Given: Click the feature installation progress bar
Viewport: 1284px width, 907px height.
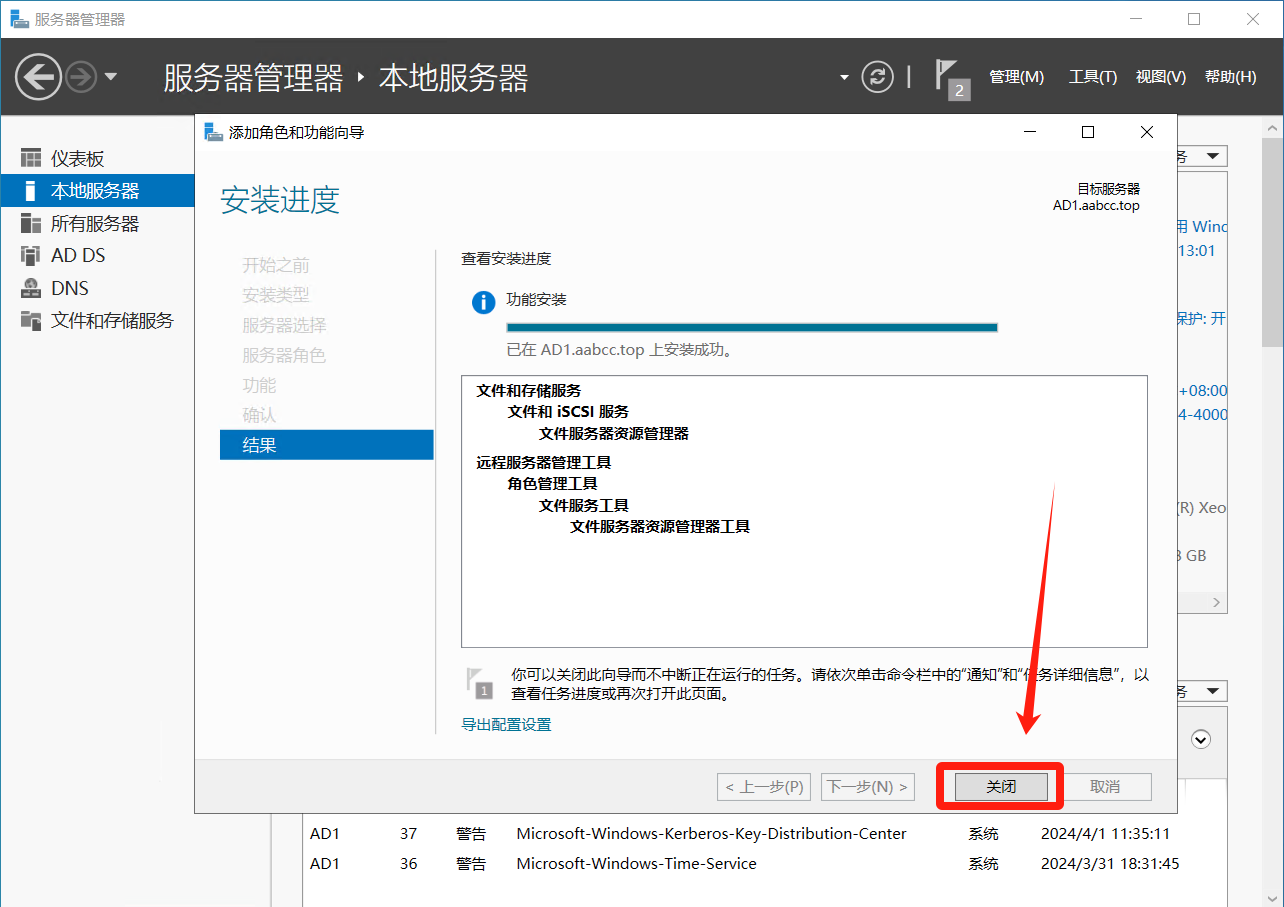Looking at the screenshot, I should click(752, 327).
